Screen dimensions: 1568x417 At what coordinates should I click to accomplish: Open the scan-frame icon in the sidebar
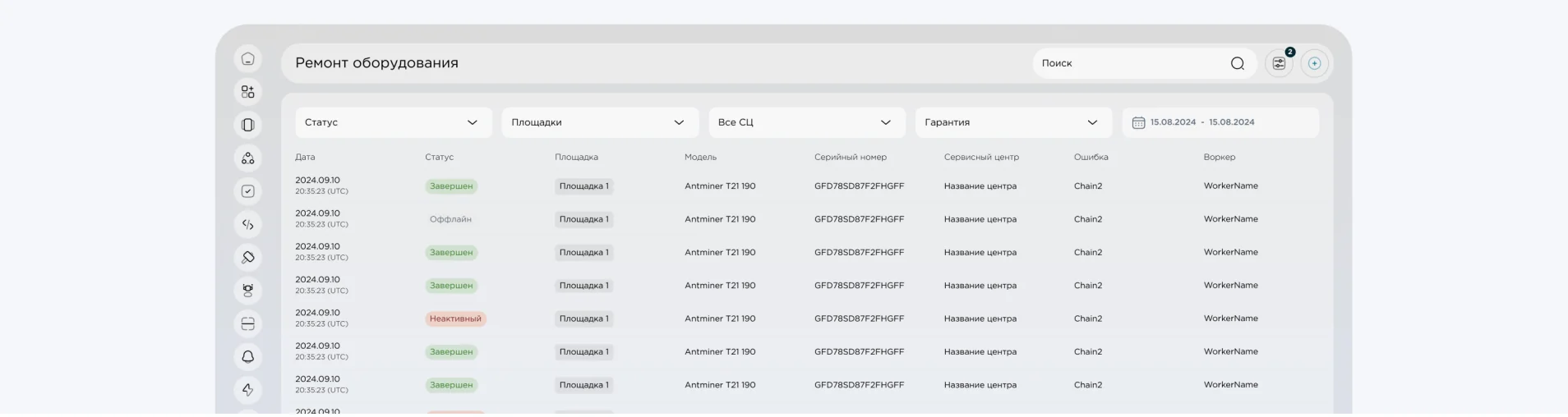click(248, 323)
